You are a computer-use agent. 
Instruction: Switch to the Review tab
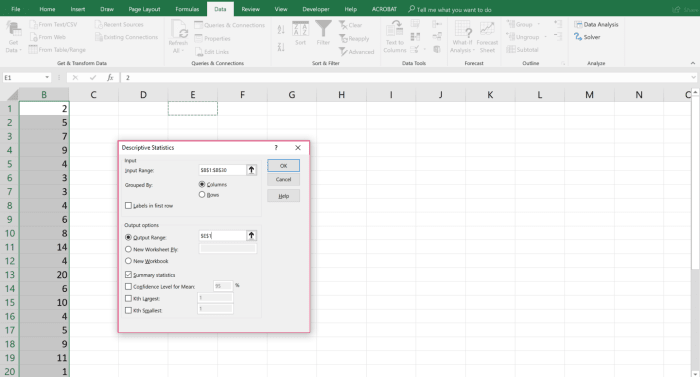[250, 9]
